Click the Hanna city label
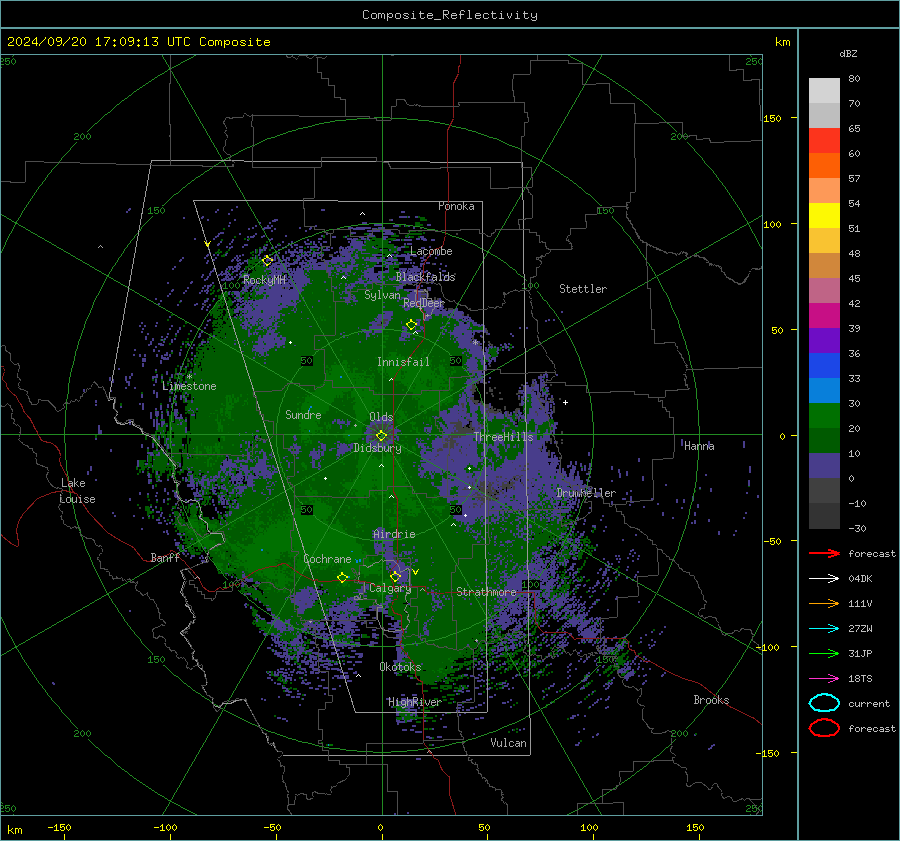Viewport: 900px width, 841px height. point(699,446)
